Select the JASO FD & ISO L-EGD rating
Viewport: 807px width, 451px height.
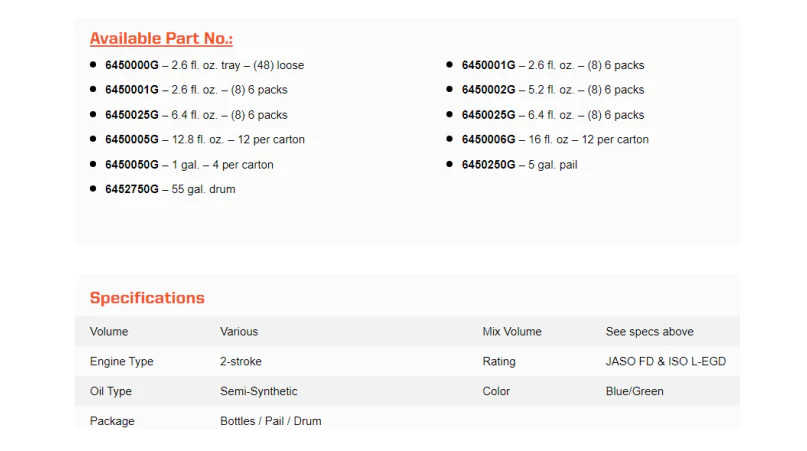coord(665,361)
